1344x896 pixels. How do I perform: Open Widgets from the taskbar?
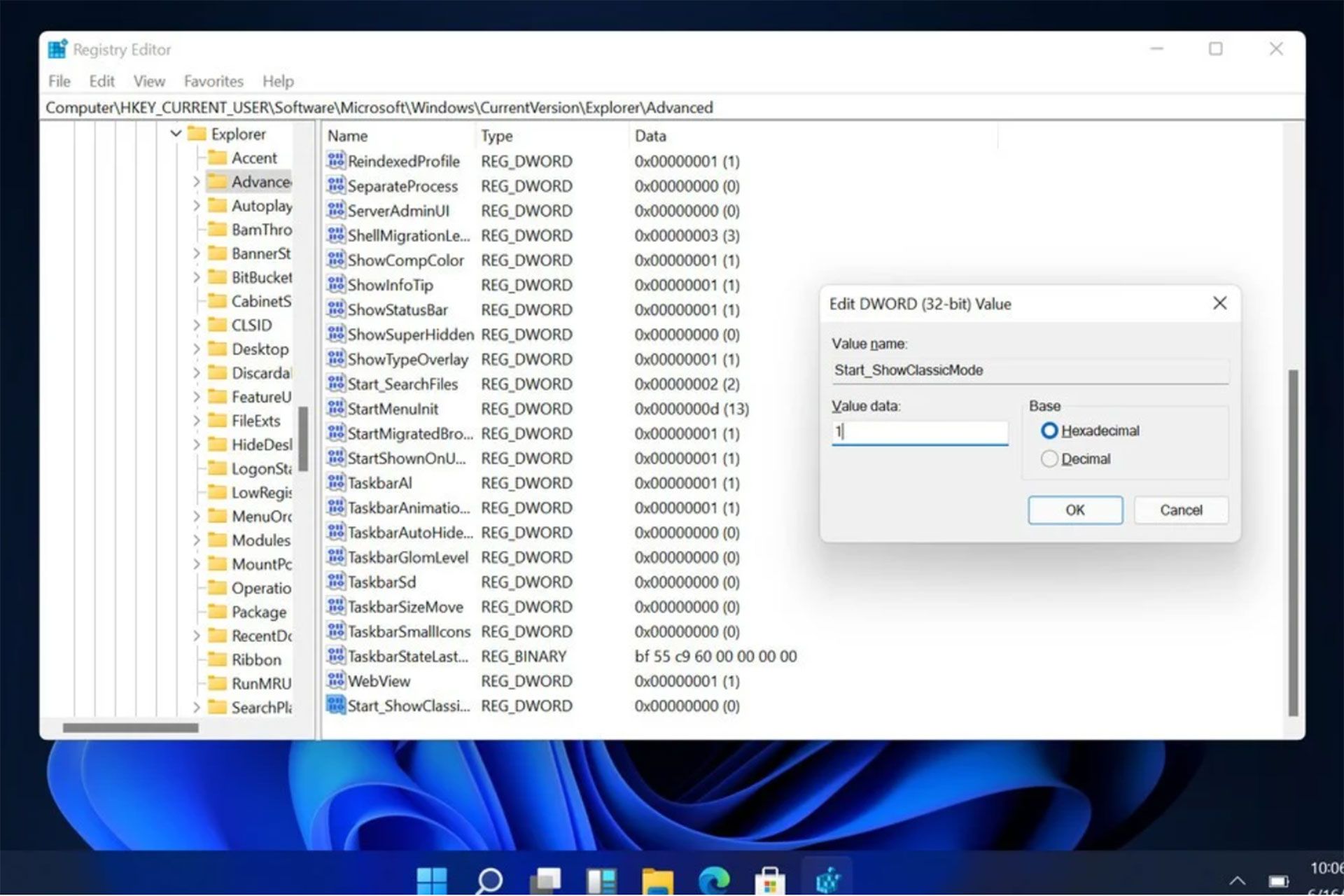[602, 880]
